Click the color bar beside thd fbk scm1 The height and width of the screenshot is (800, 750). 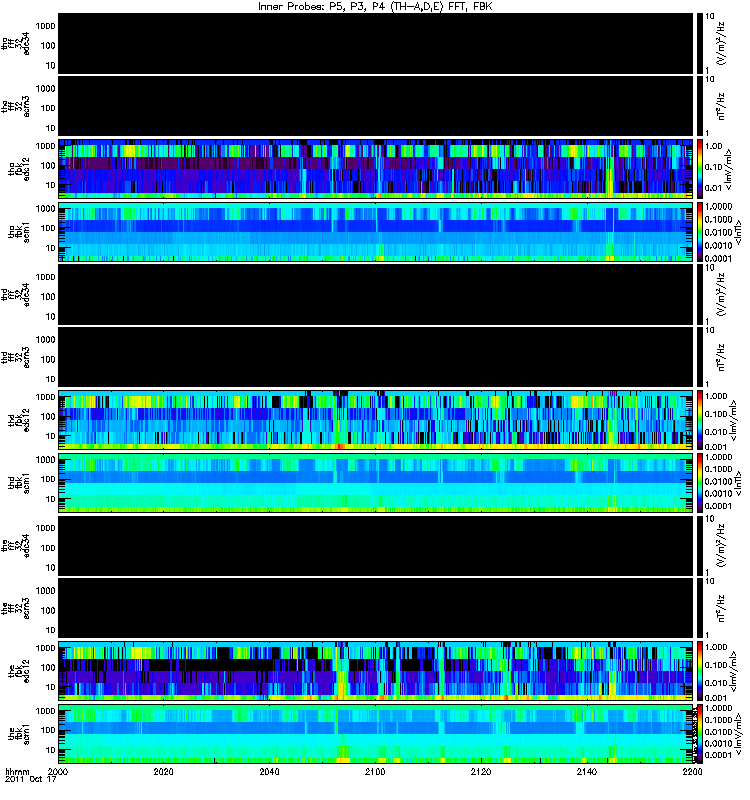tap(699, 483)
